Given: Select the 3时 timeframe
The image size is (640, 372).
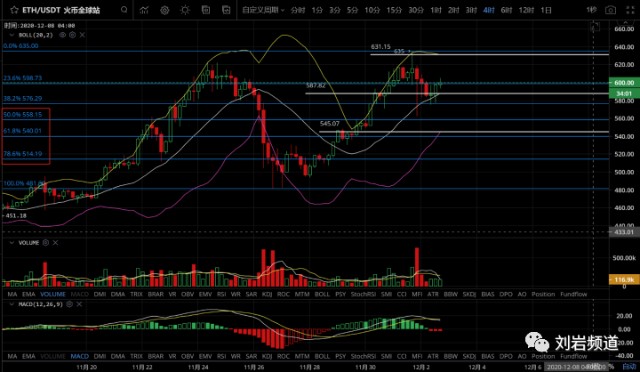Looking at the screenshot, I should click(x=471, y=10).
